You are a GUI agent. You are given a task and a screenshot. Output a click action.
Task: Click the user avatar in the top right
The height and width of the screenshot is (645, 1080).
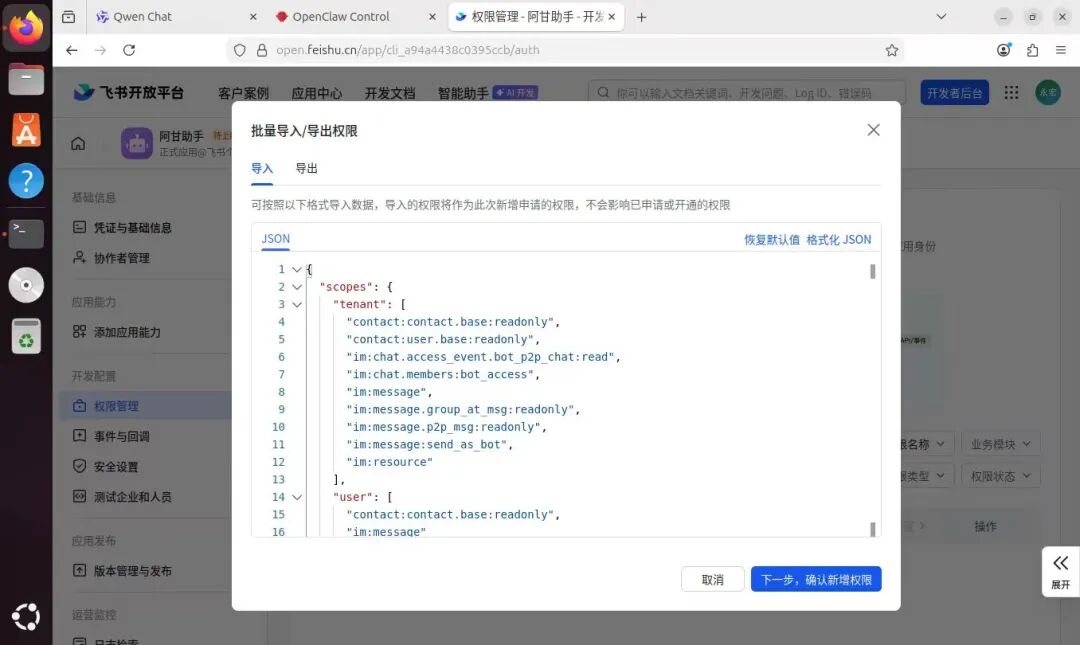point(1048,92)
